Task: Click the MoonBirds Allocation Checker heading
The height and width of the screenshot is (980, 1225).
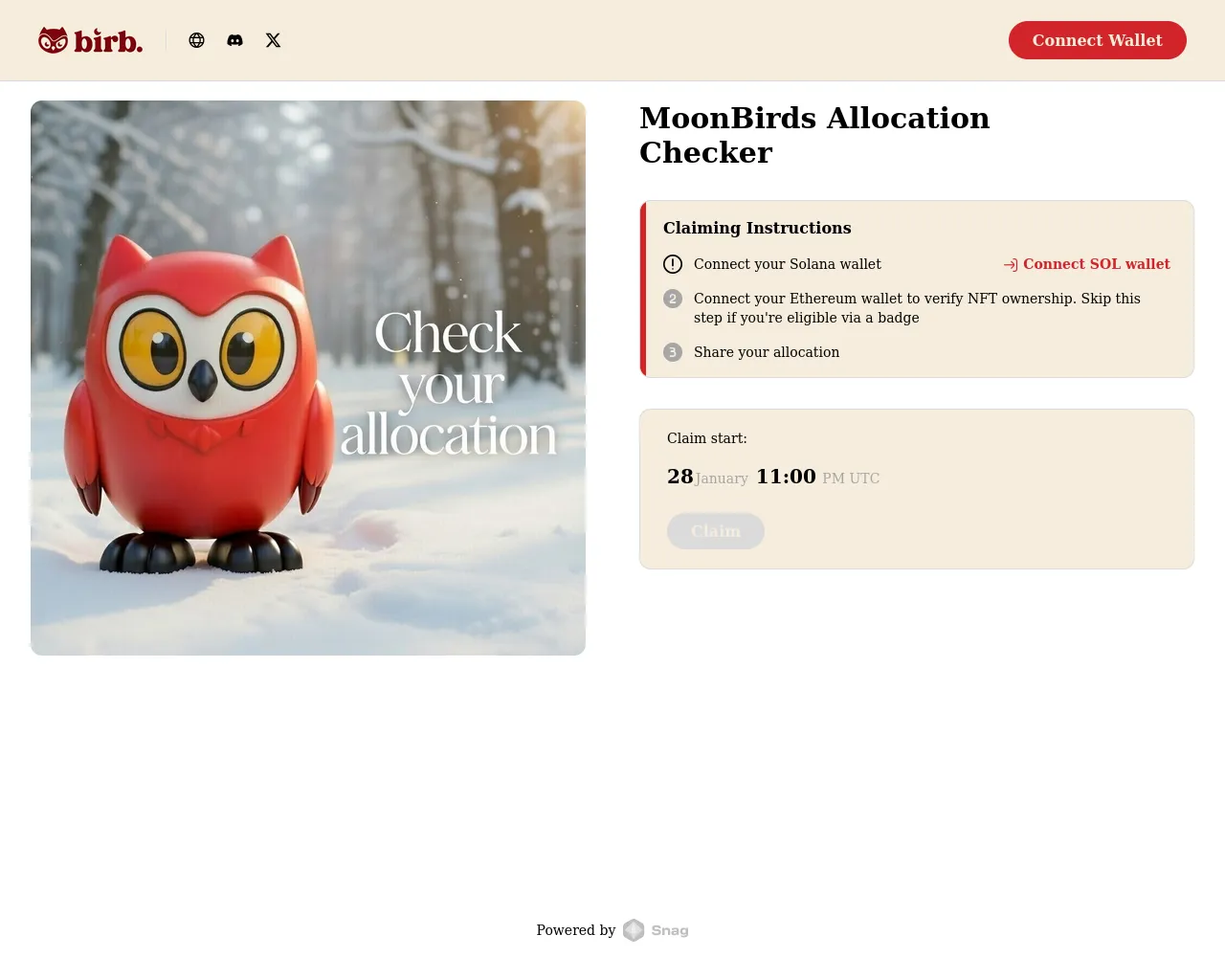Action: point(814,135)
